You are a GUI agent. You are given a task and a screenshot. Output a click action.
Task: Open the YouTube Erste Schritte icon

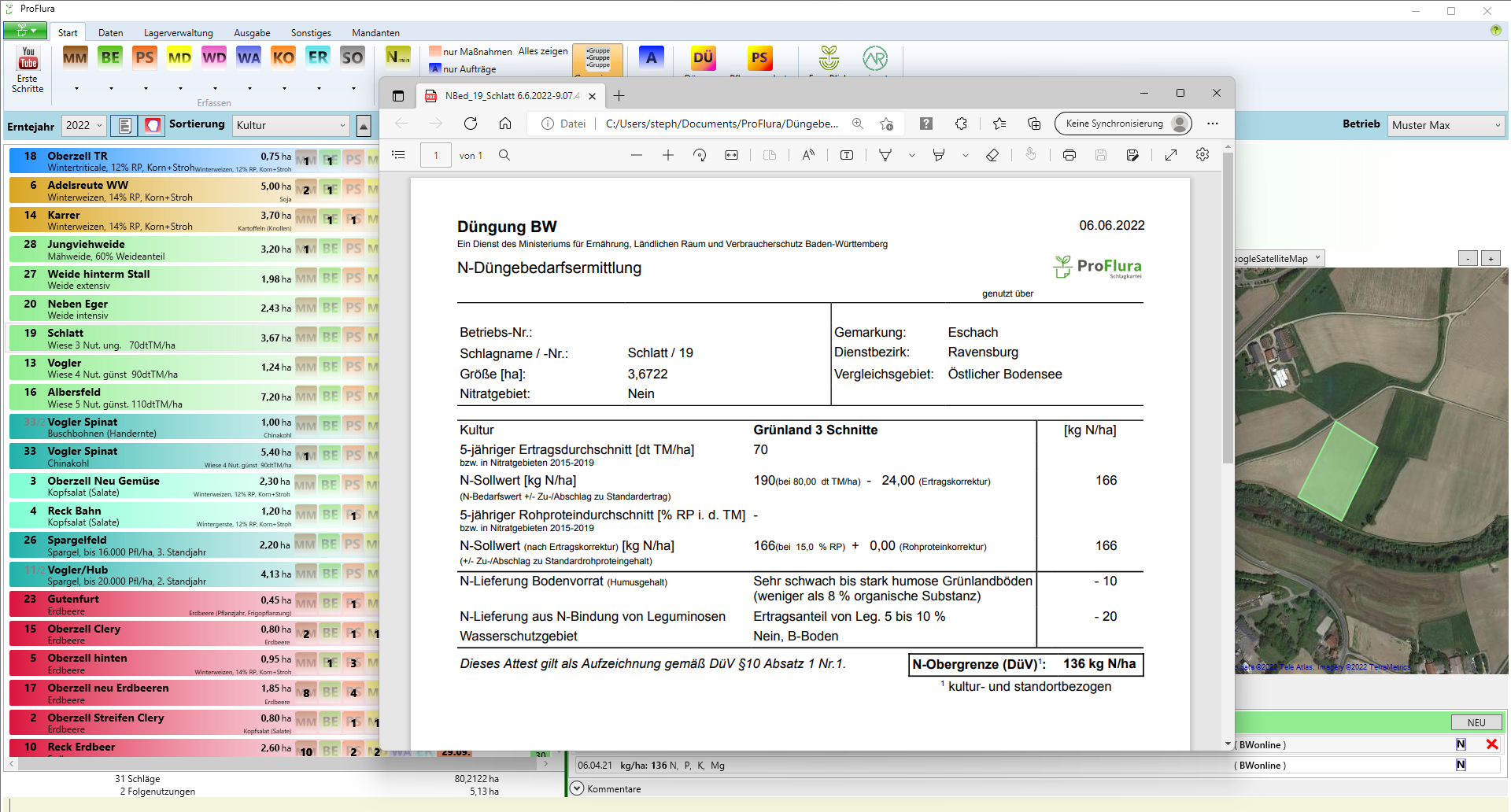pos(28,59)
